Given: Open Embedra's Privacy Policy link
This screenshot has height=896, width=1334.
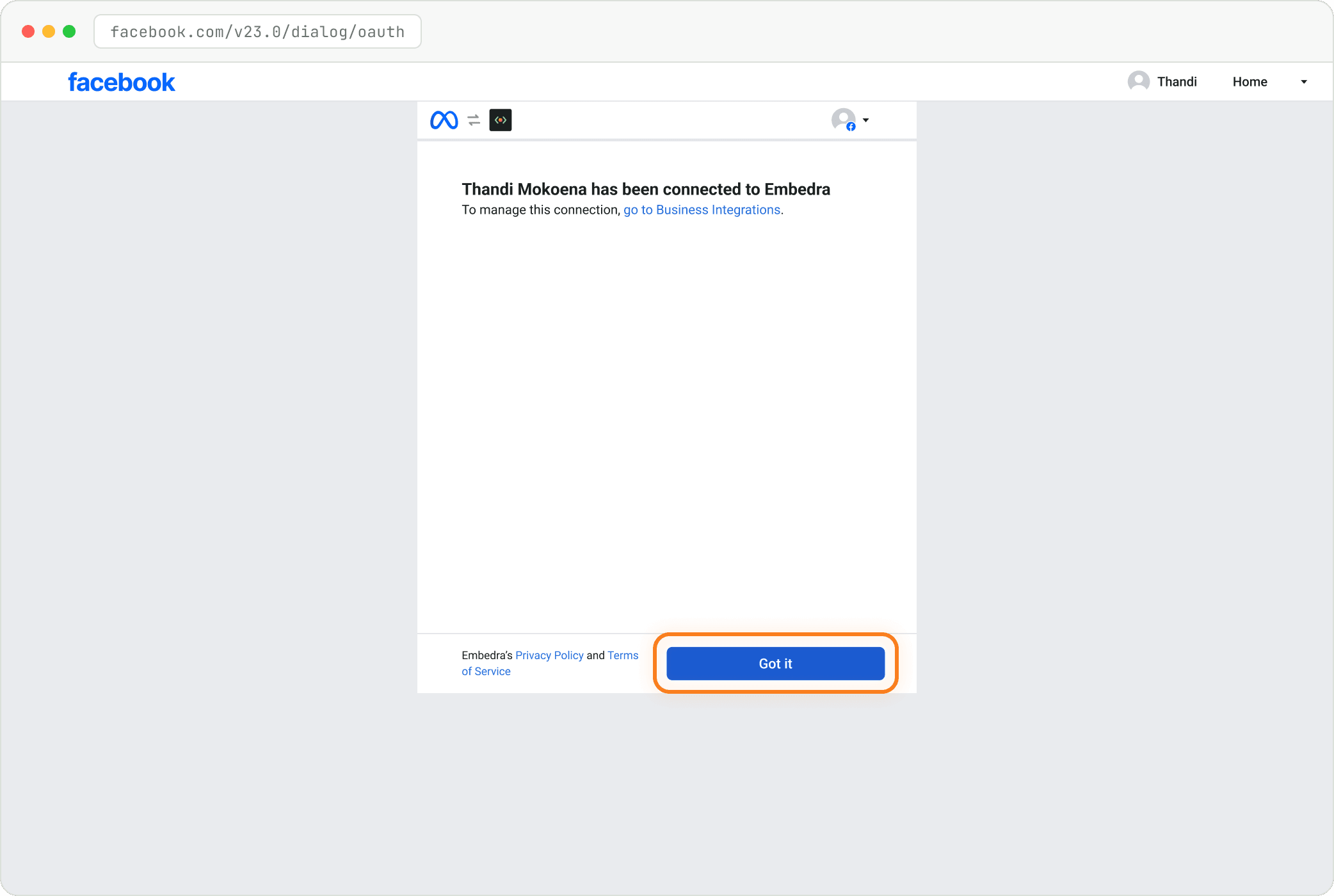Looking at the screenshot, I should [549, 655].
